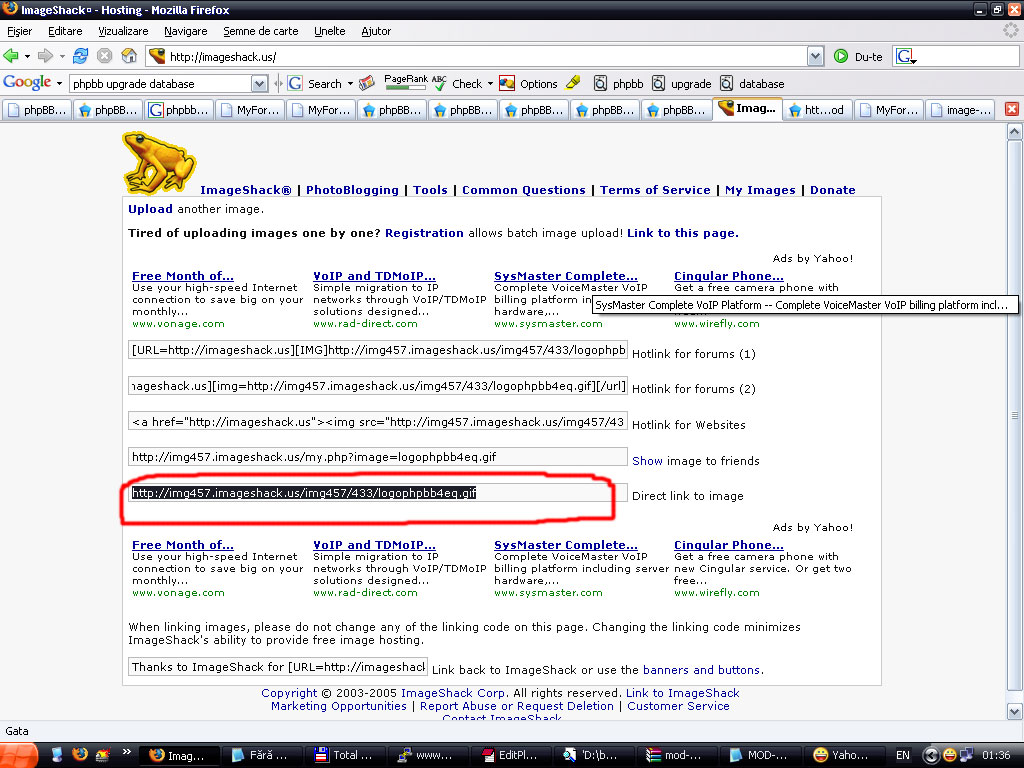The width and height of the screenshot is (1024, 768).
Task: Click the Stop loading icon
Action: coord(104,56)
